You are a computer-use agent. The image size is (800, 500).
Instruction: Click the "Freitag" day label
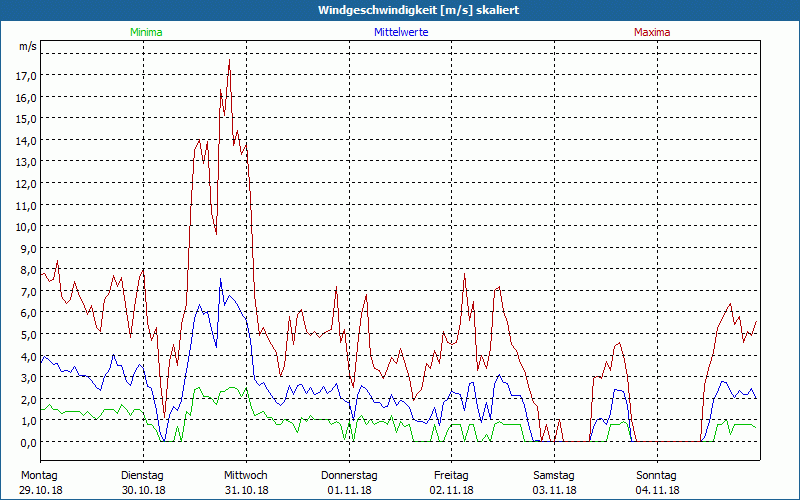451,476
